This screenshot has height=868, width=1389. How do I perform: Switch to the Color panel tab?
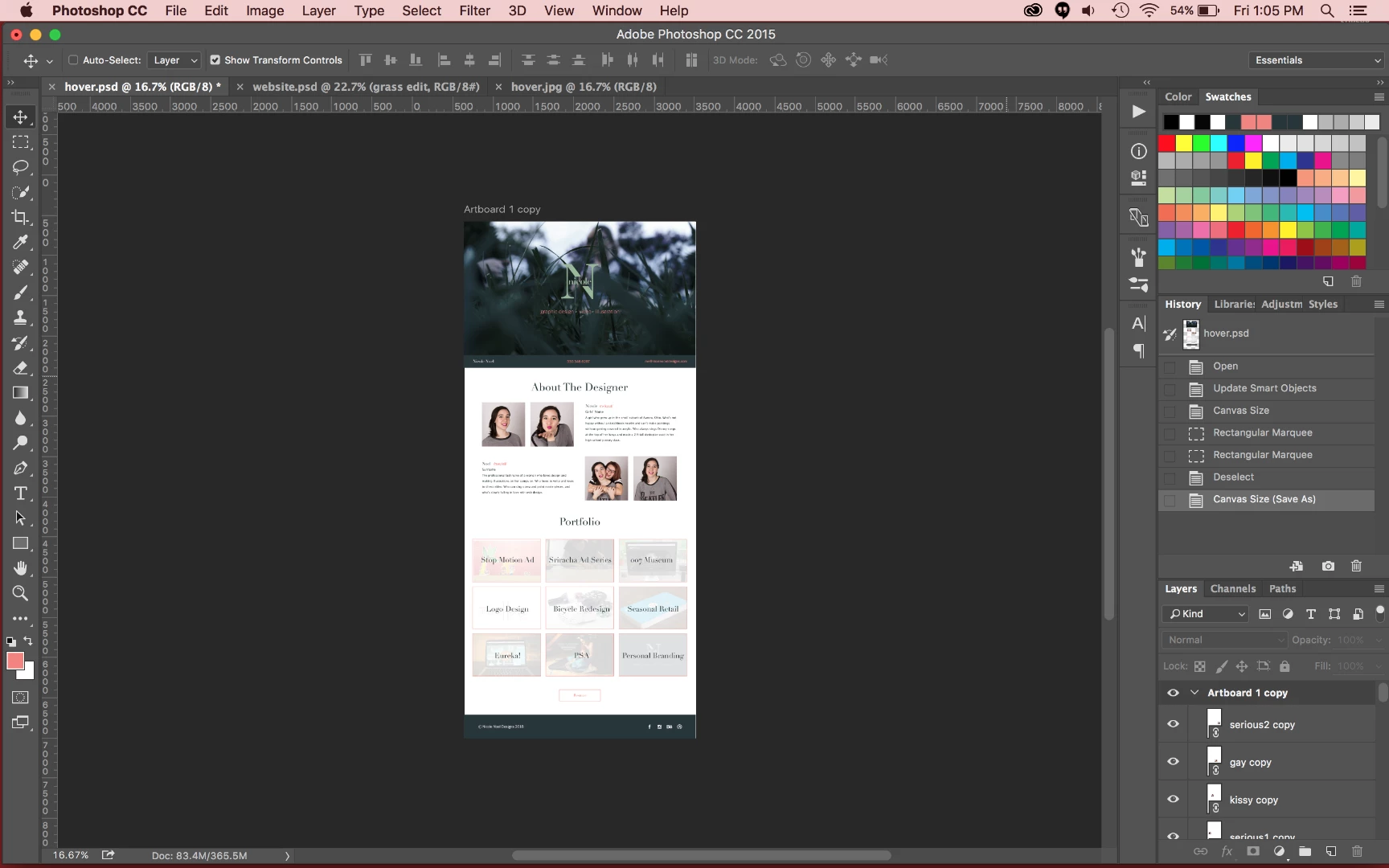click(1178, 97)
